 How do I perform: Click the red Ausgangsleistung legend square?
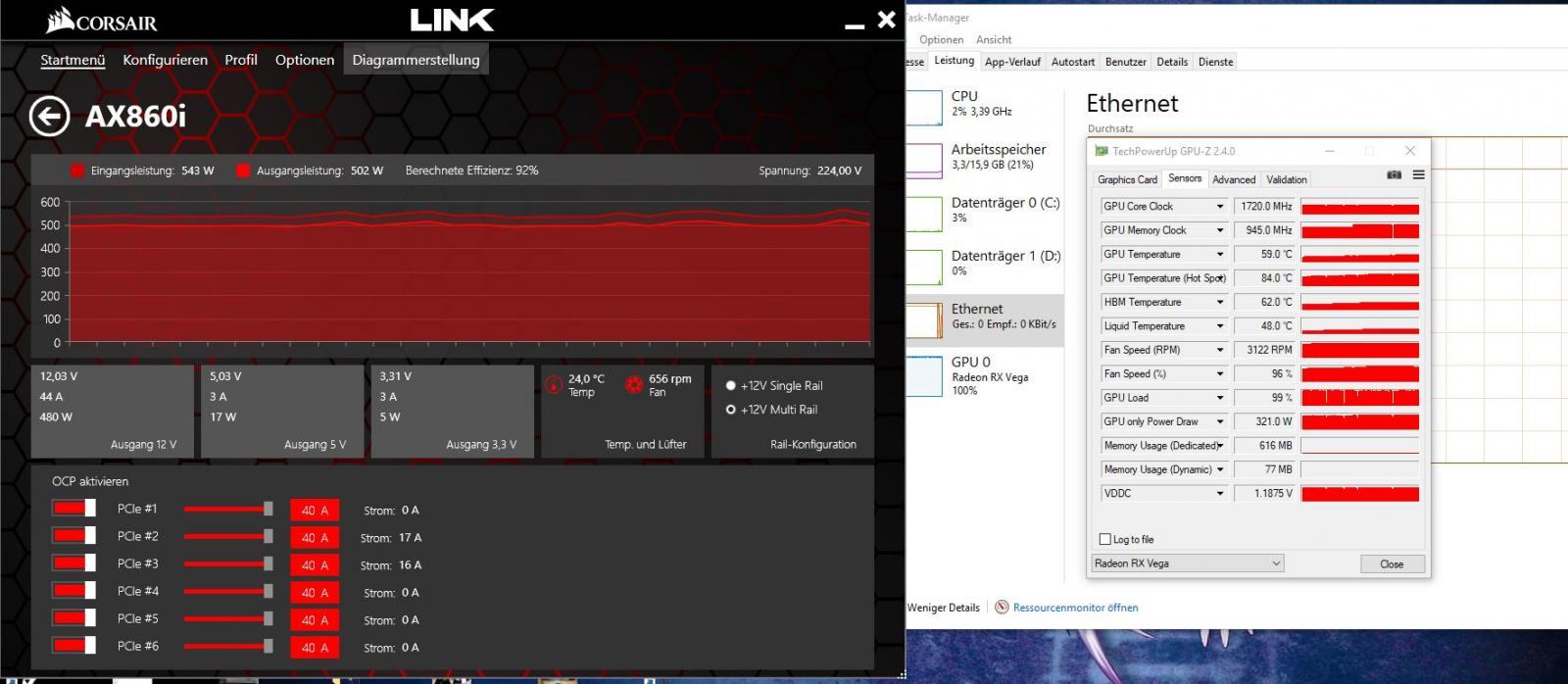point(243,171)
